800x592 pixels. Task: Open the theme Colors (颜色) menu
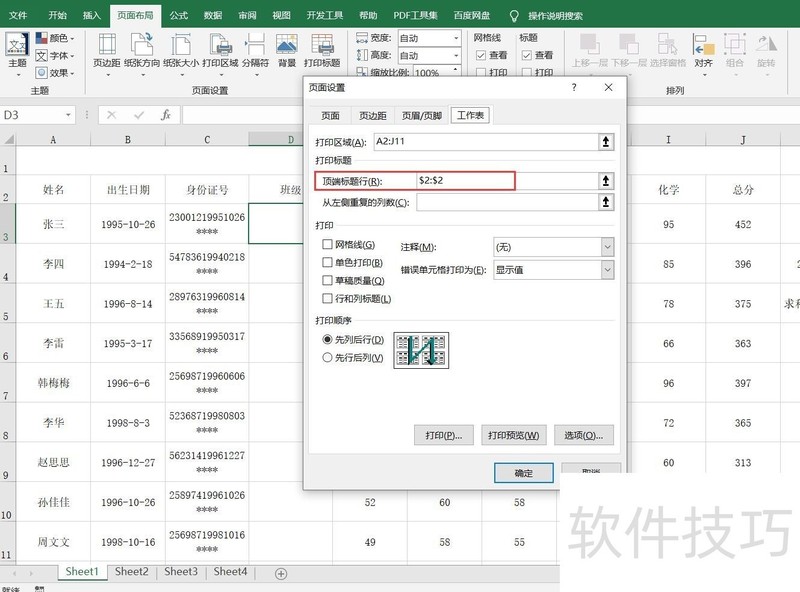(55, 38)
